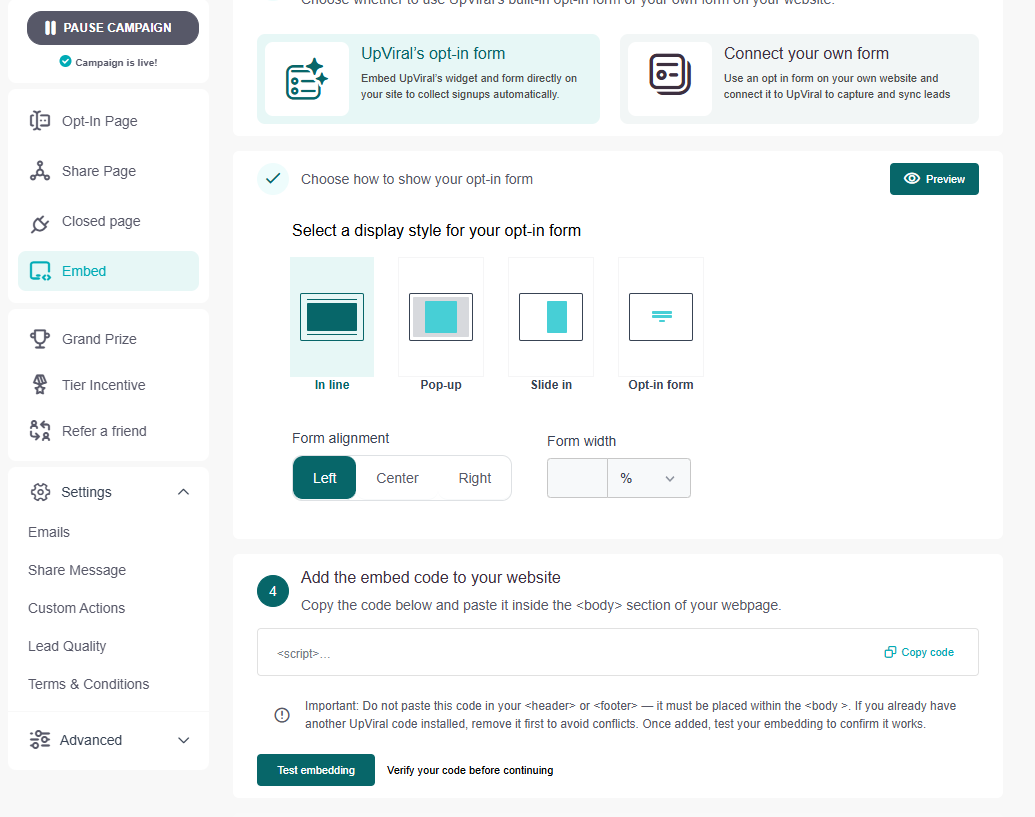Select the Pop-up display style
Viewport: 1035px width, 817px height.
pyautogui.click(x=441, y=317)
